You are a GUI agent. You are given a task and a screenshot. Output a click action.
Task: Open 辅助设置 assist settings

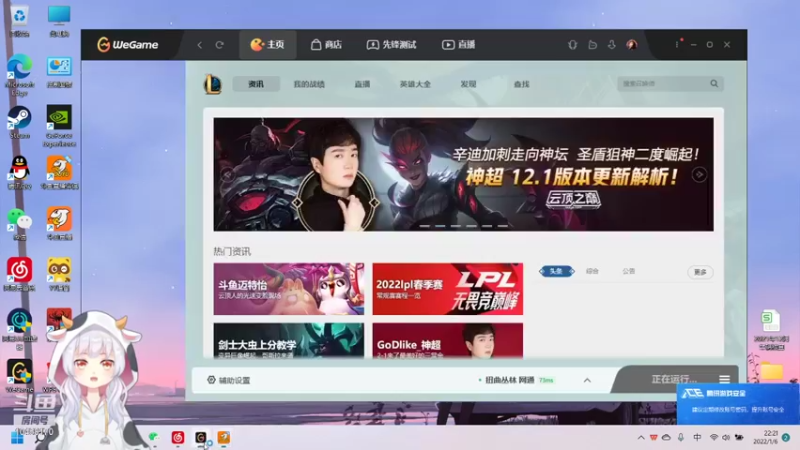[229, 380]
